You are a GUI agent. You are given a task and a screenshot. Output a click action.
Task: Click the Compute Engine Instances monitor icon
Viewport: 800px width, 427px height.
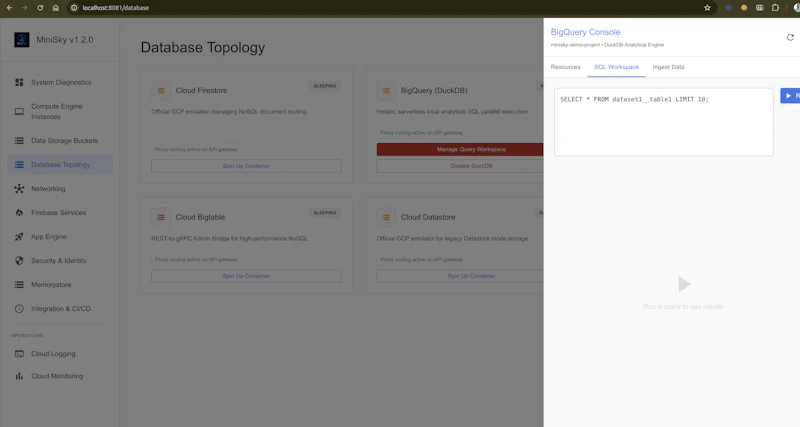coord(19,111)
